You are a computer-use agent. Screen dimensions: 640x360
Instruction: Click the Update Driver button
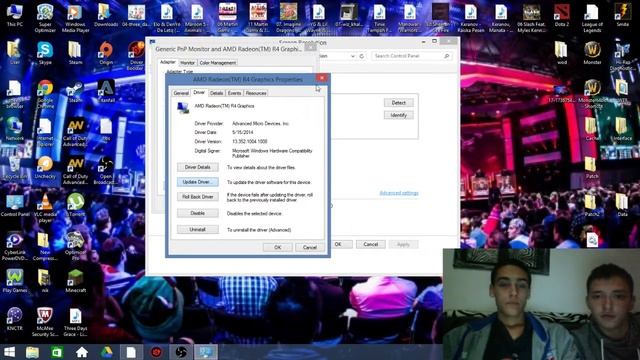click(198, 182)
